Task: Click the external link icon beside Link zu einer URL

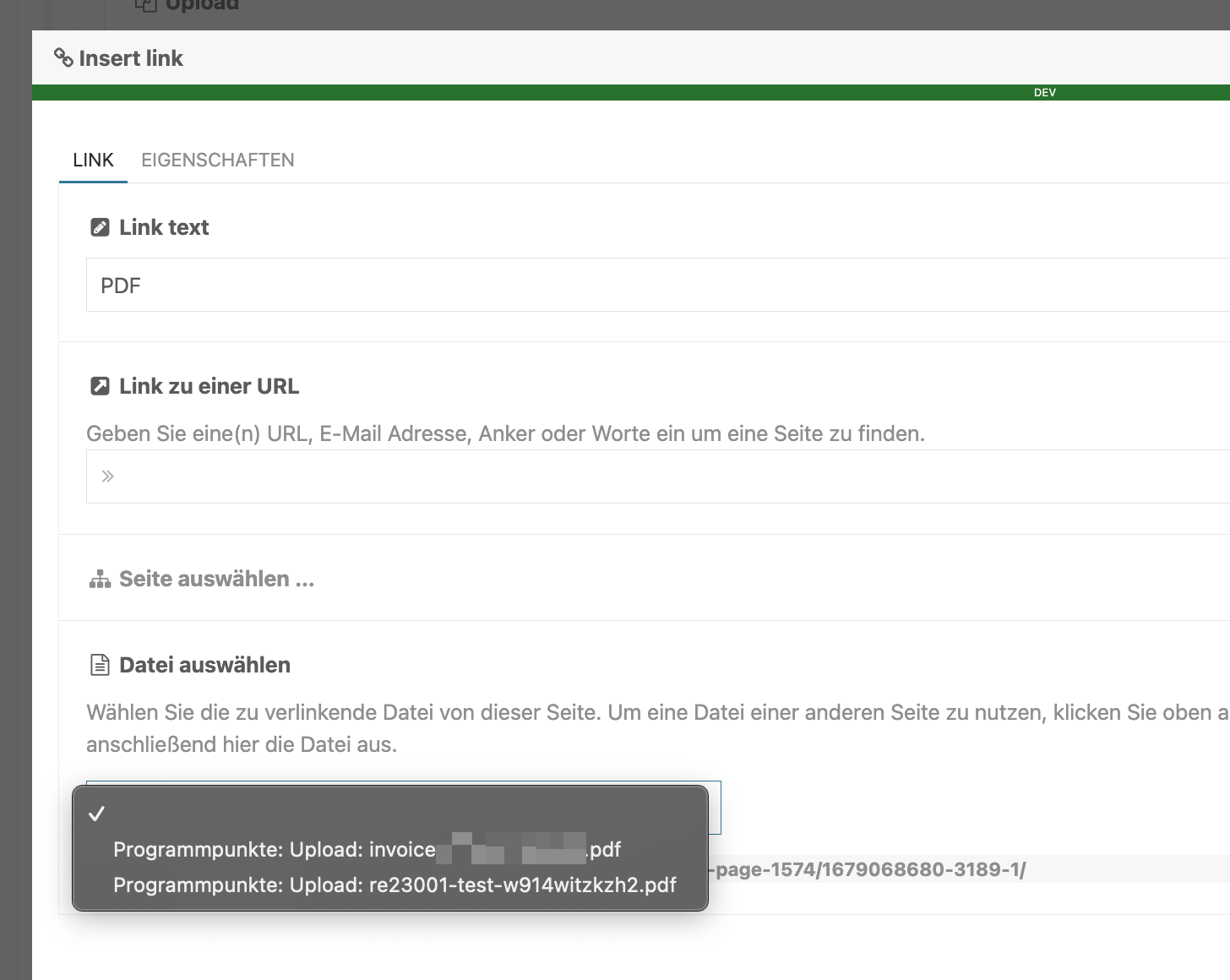Action: pos(101,385)
